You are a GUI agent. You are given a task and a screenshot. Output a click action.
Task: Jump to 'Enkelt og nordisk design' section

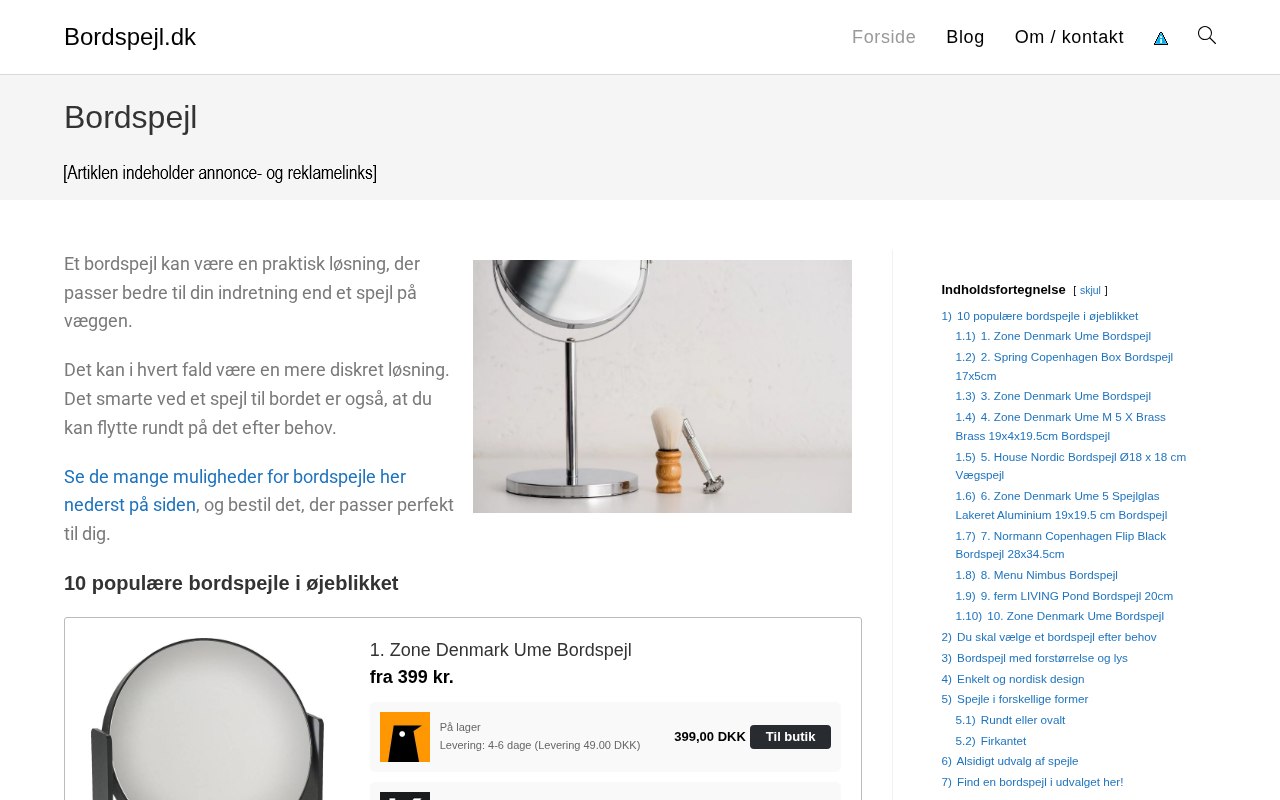(x=1019, y=679)
